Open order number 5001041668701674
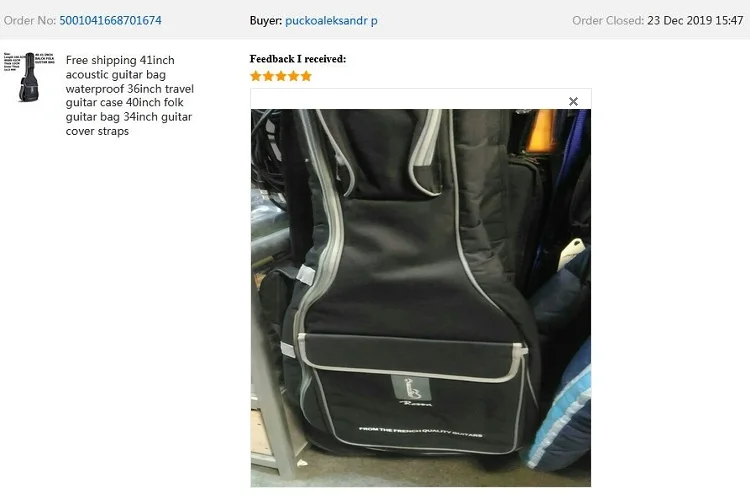This screenshot has height=501, width=750. [x=110, y=21]
